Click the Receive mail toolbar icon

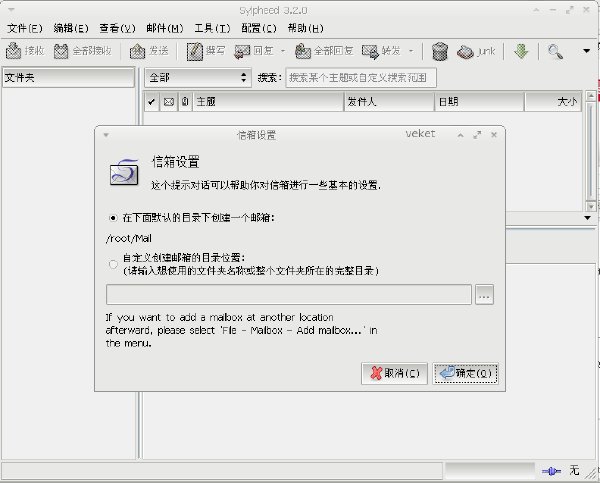tap(14, 51)
